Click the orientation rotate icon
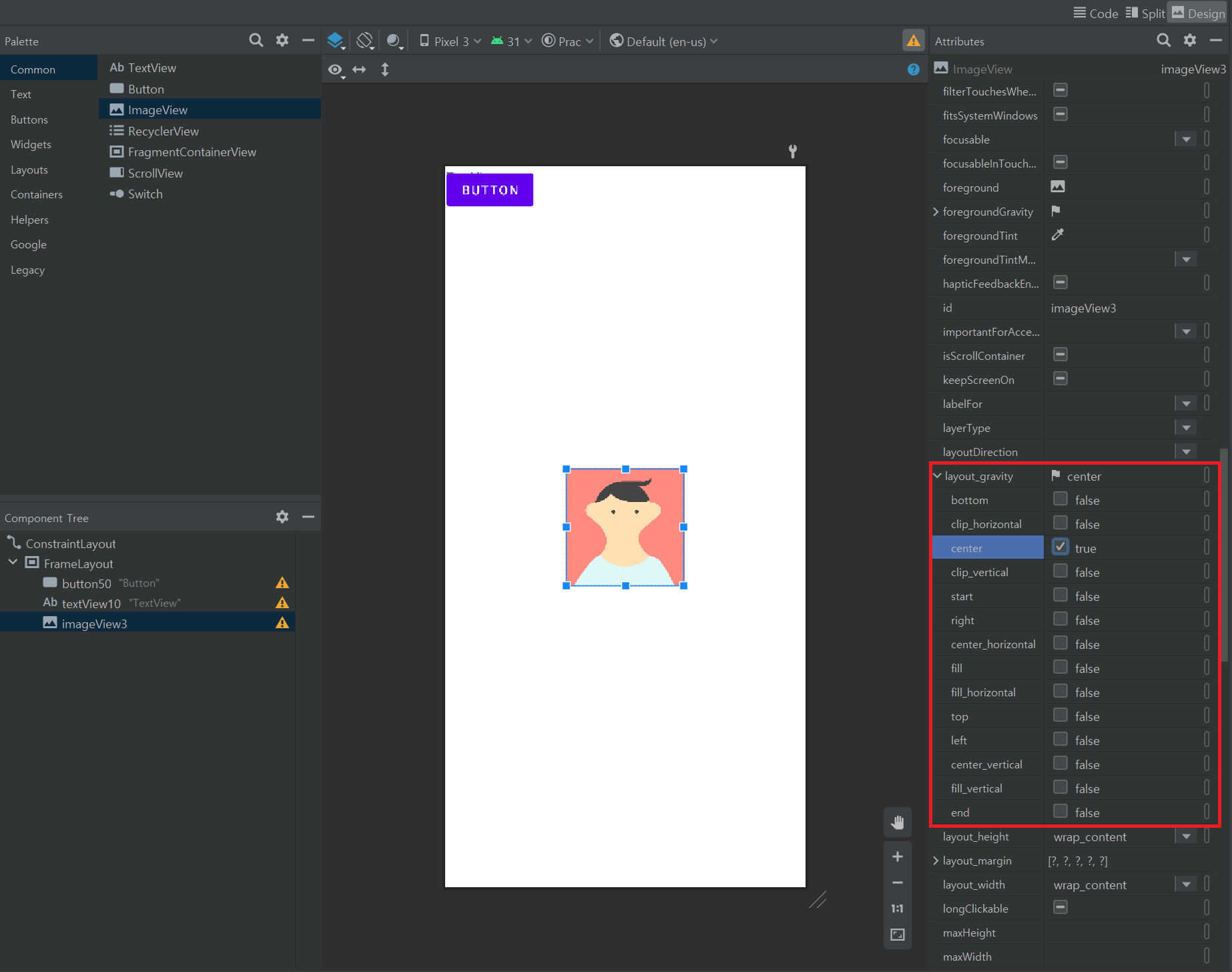This screenshot has width=1232, height=972. pyautogui.click(x=364, y=41)
